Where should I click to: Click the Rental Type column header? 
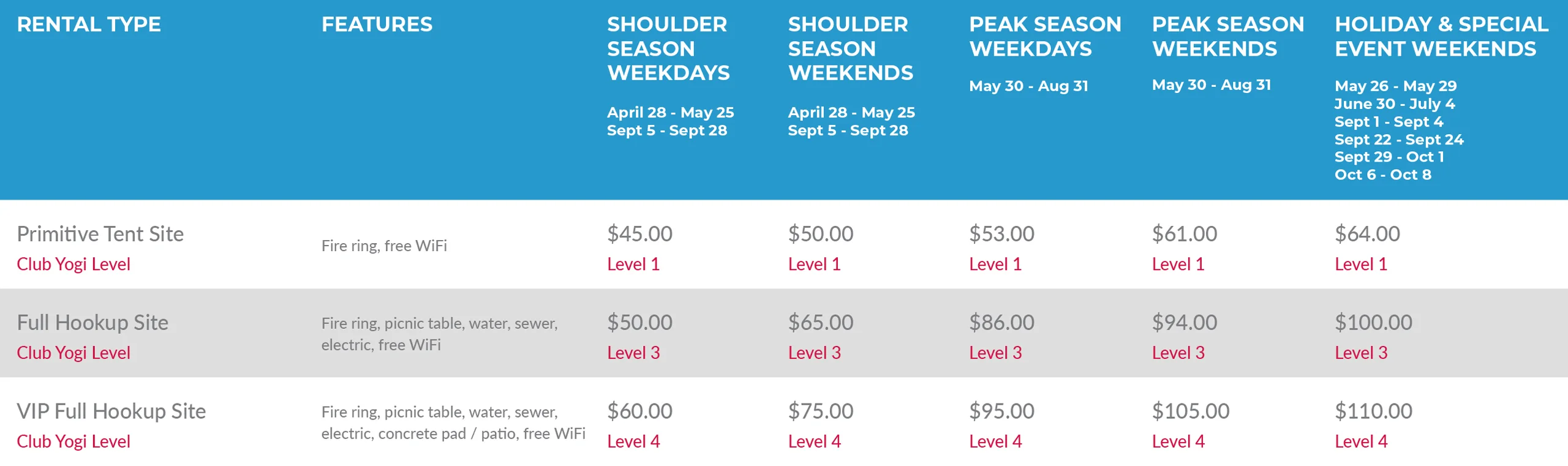click(89, 24)
